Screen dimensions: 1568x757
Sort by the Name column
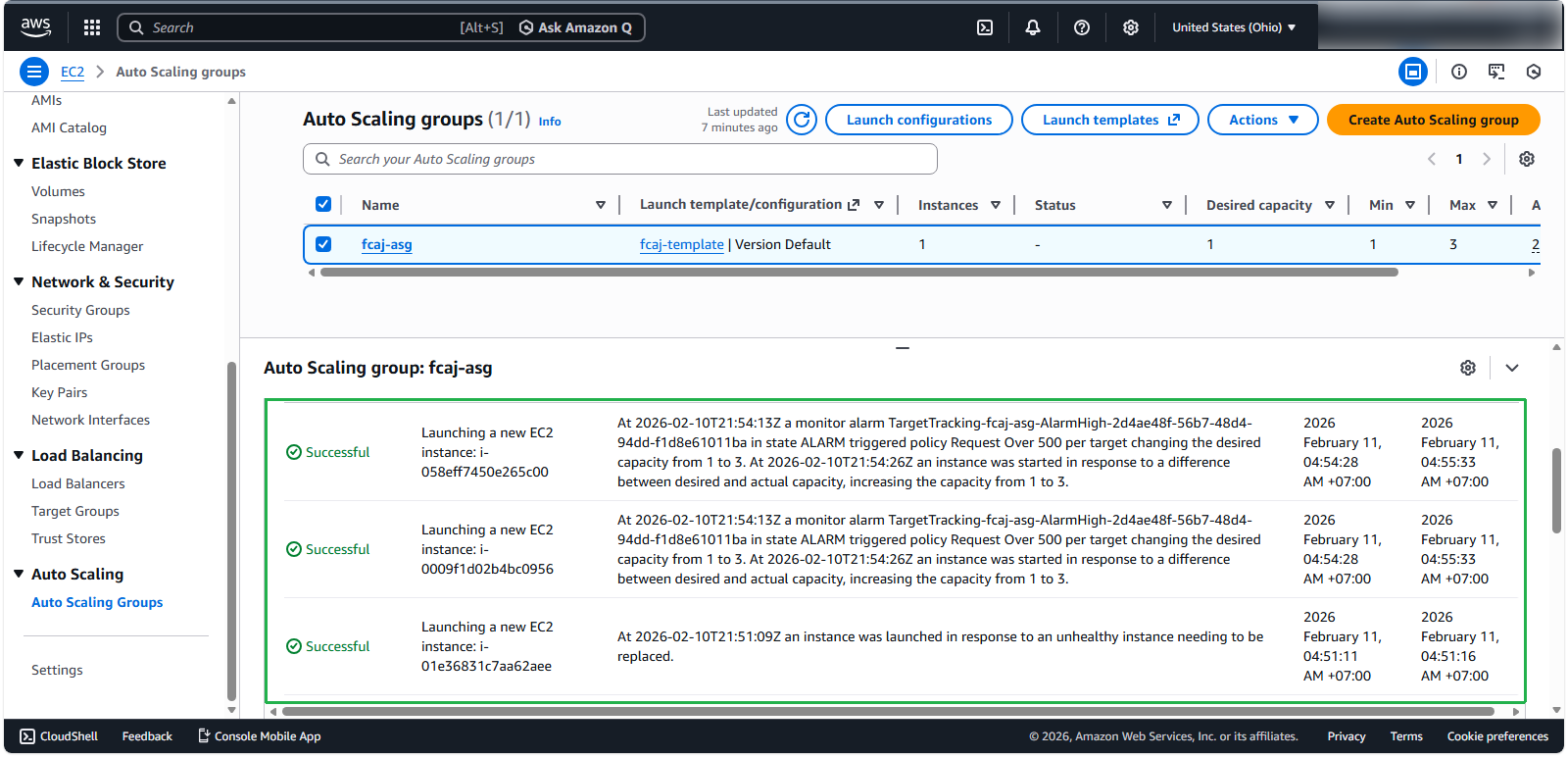601,205
